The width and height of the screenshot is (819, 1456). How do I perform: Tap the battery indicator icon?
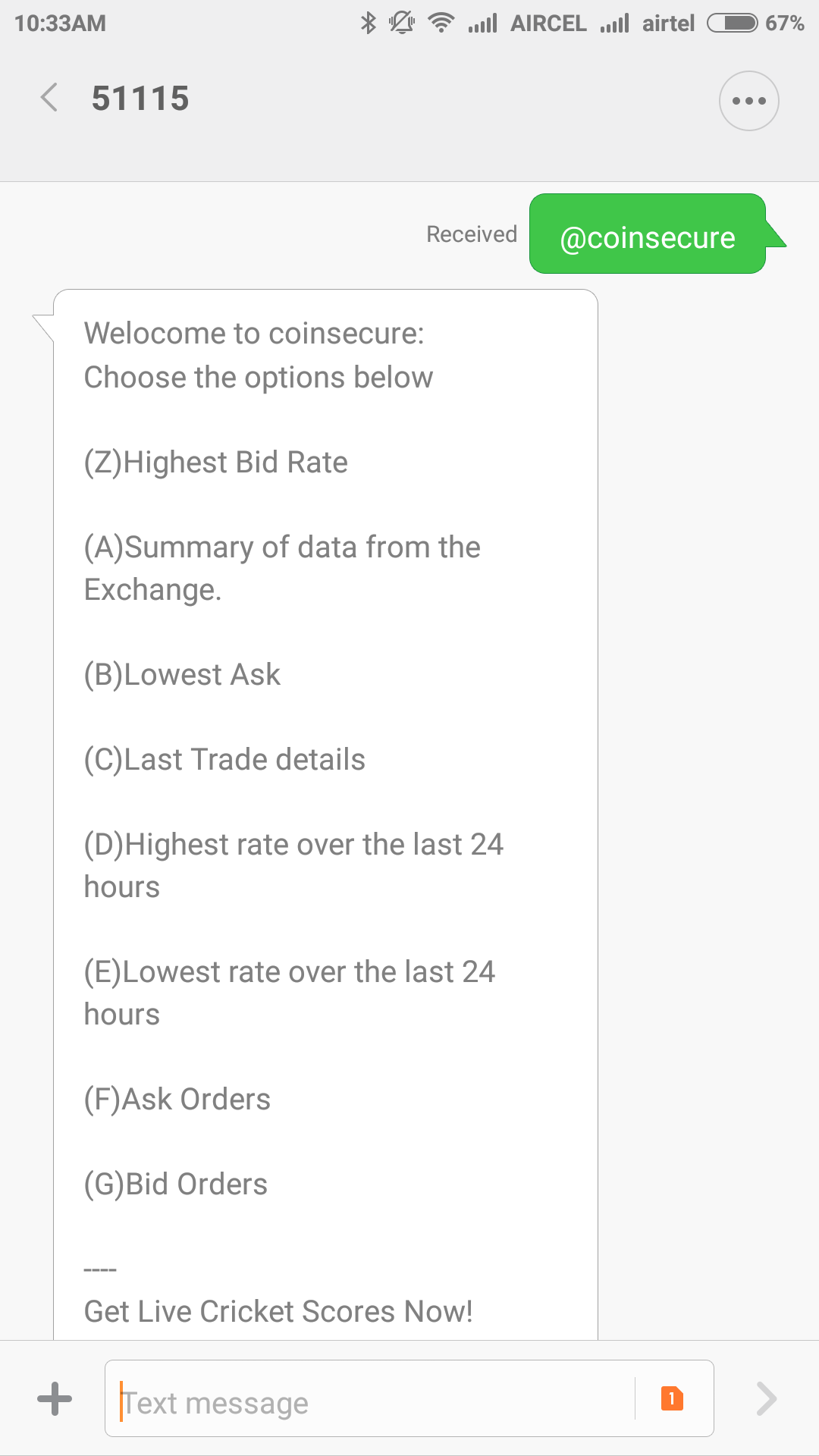pyautogui.click(x=733, y=23)
